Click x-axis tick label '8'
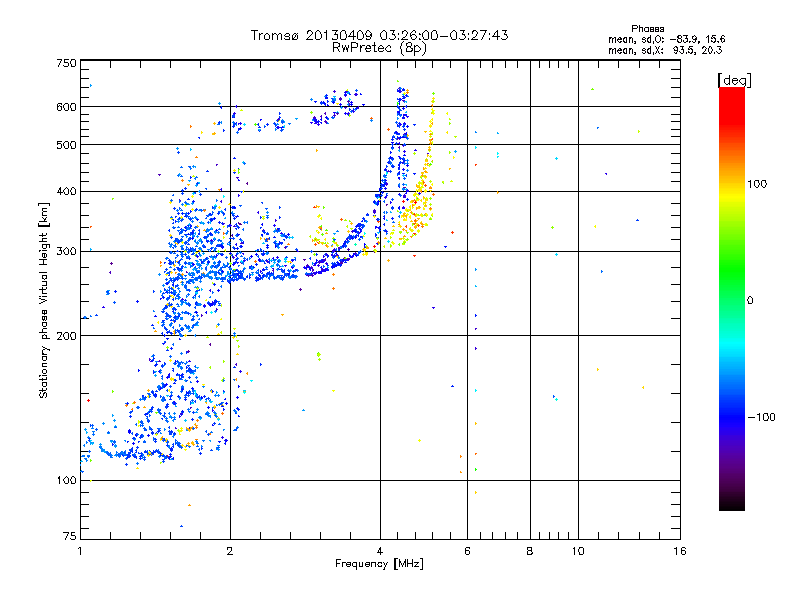The height and width of the screenshot is (600, 800). [530, 551]
